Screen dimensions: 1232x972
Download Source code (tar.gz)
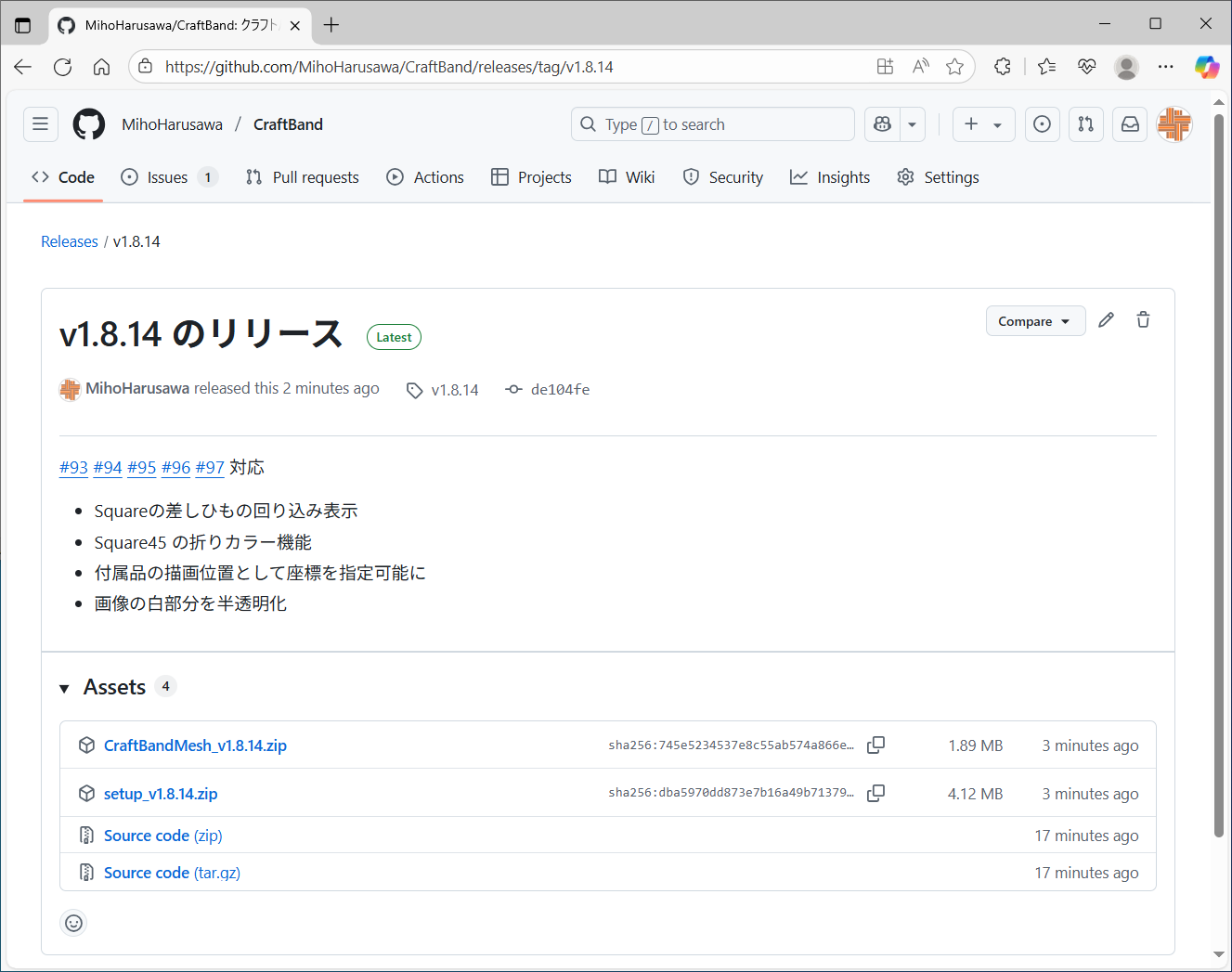click(x=172, y=873)
